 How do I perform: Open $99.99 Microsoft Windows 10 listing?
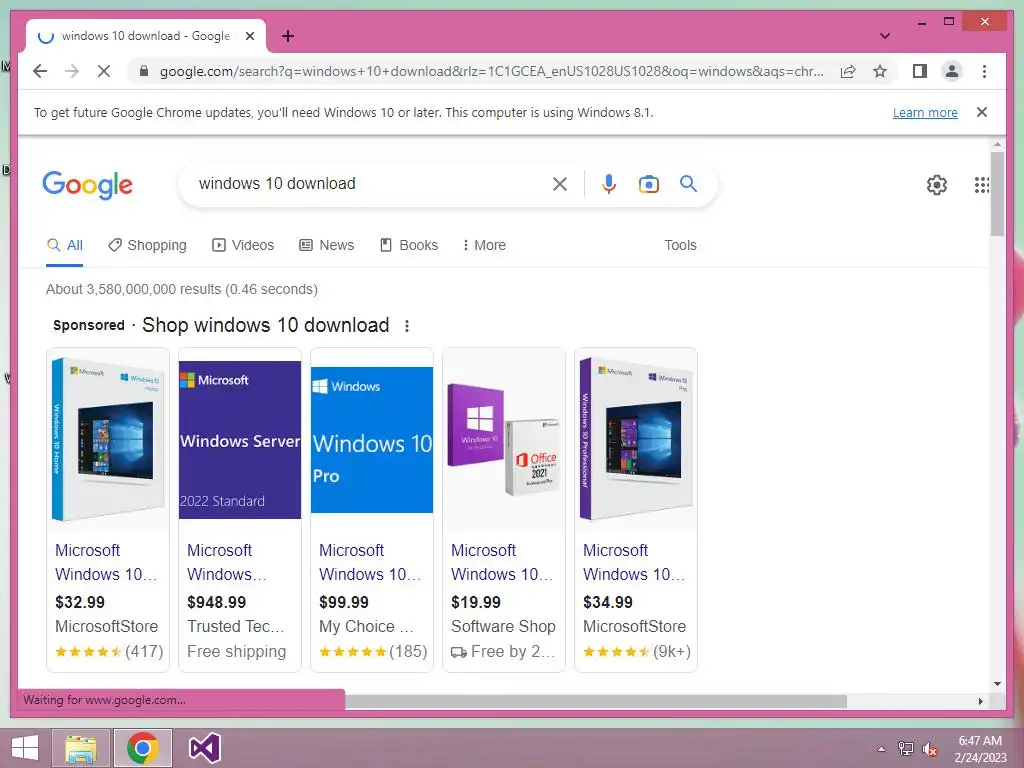pyautogui.click(x=370, y=562)
